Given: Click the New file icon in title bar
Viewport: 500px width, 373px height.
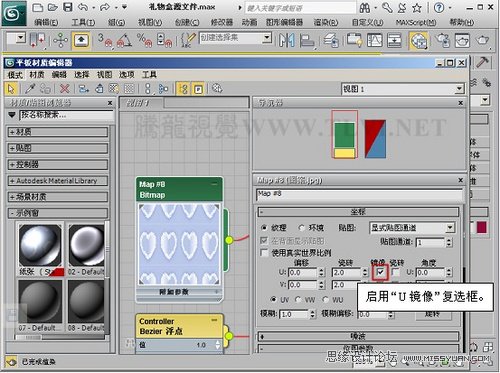Looking at the screenshot, I should pos(38,7).
